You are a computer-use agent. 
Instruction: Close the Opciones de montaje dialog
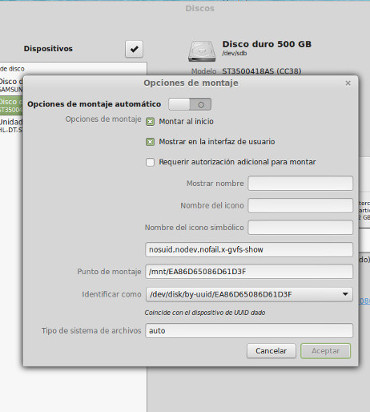pos(348,83)
